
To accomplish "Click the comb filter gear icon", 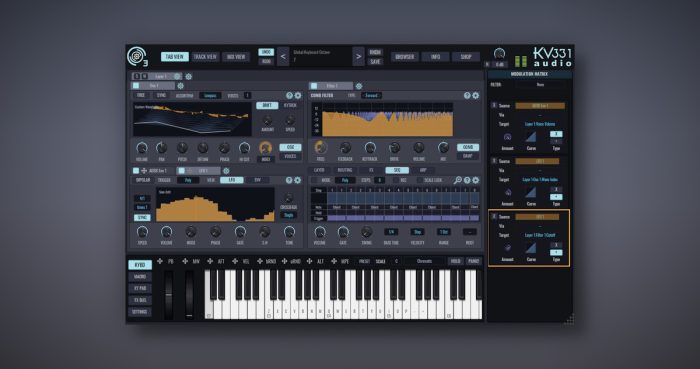I will pos(475,95).
